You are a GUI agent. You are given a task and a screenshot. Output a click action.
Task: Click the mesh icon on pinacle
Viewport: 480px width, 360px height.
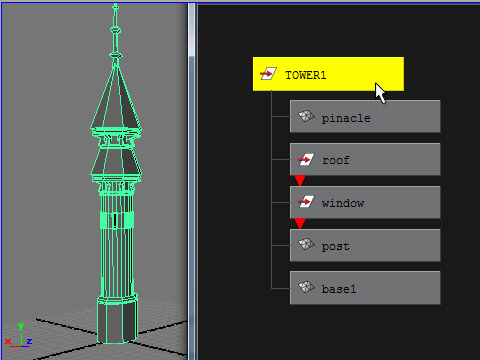point(306,116)
